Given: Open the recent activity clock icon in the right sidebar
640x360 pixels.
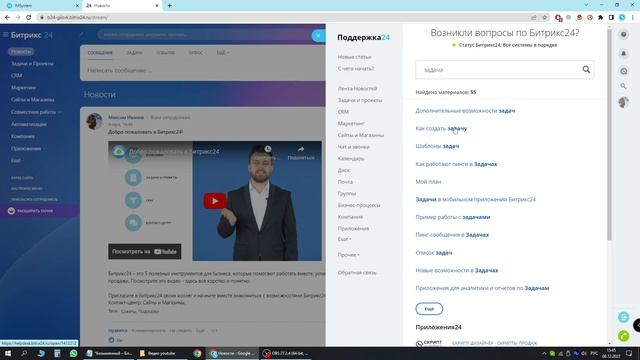Looking at the screenshot, I should coord(623,71).
